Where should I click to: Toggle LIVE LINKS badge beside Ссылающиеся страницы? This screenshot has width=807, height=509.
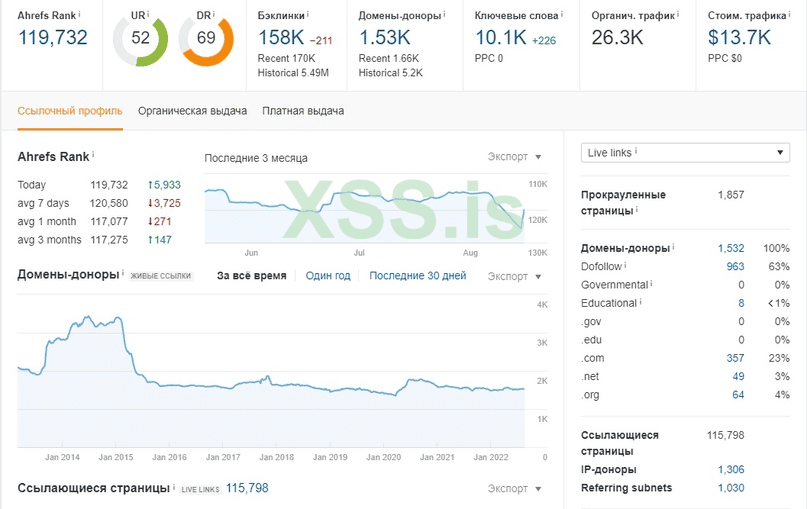199,489
